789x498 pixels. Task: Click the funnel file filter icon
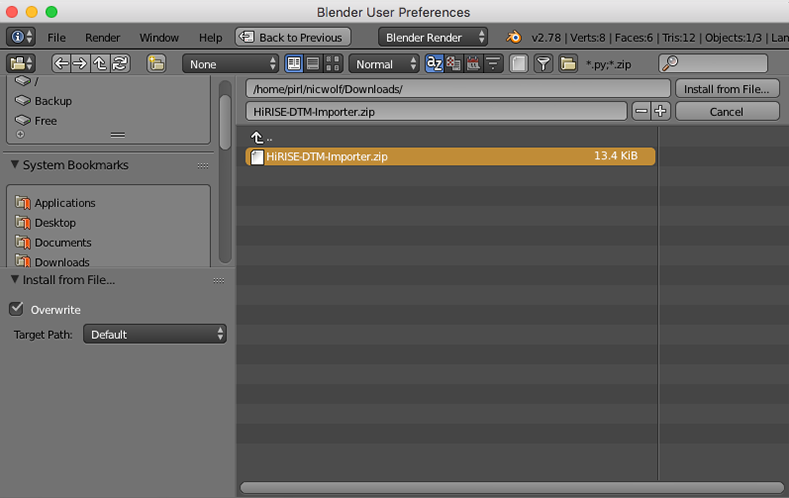(x=543, y=63)
